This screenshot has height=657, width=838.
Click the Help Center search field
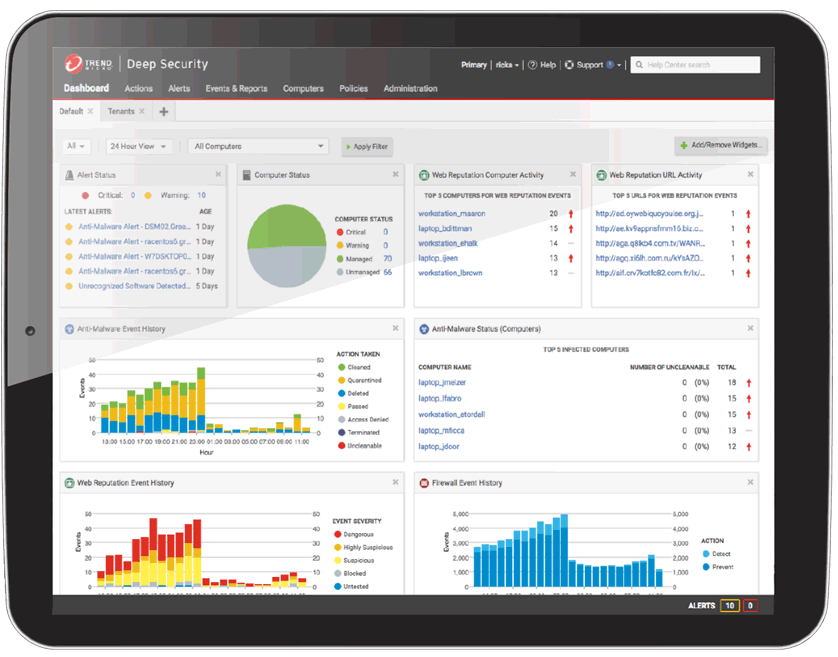[699, 65]
